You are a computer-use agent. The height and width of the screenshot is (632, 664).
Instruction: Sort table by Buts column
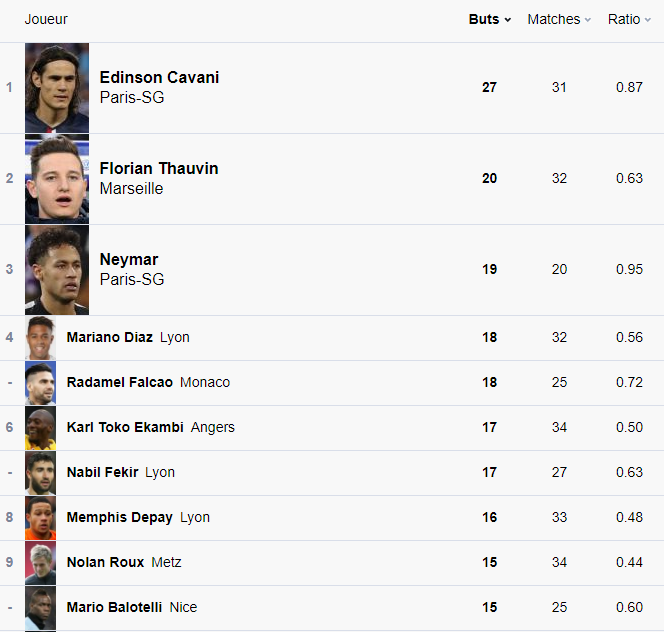pos(489,19)
